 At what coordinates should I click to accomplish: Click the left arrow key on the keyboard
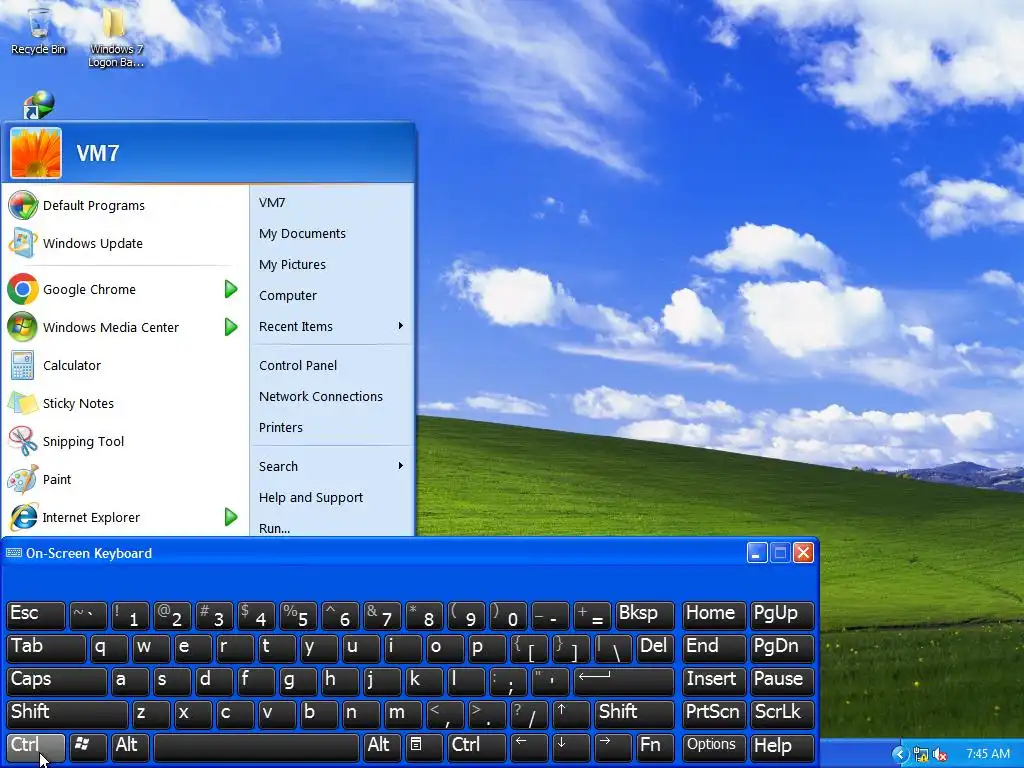(x=528, y=746)
